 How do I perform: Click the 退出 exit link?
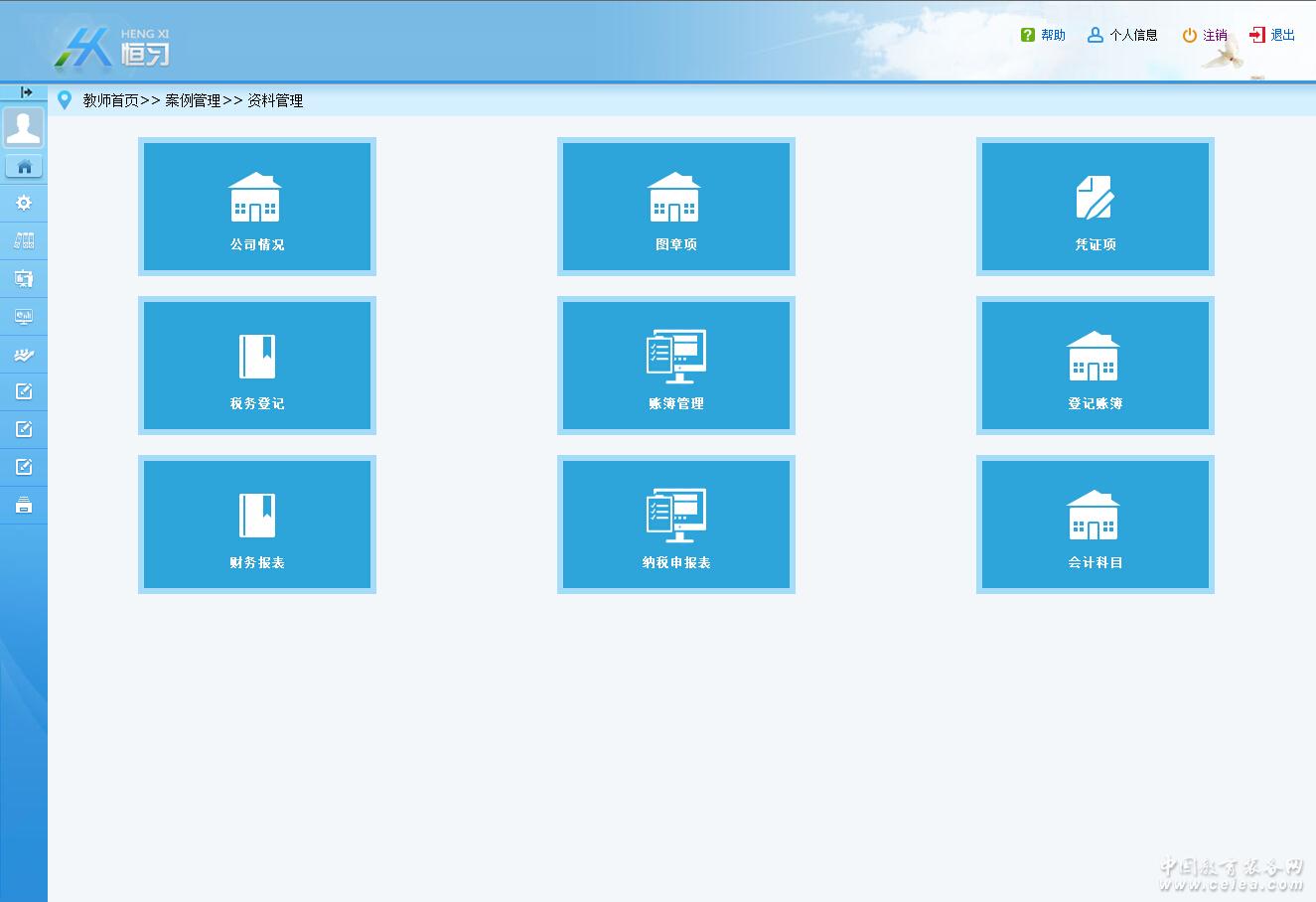point(1273,35)
